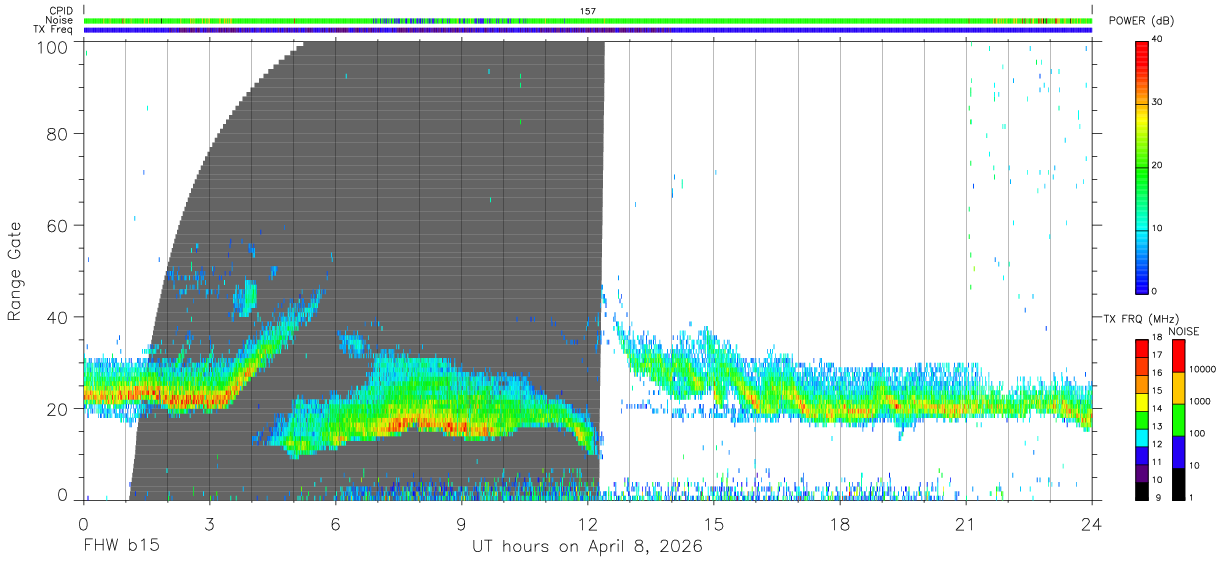Click the POWER colorbar gradient
1228x567 pixels.
[x=1142, y=166]
